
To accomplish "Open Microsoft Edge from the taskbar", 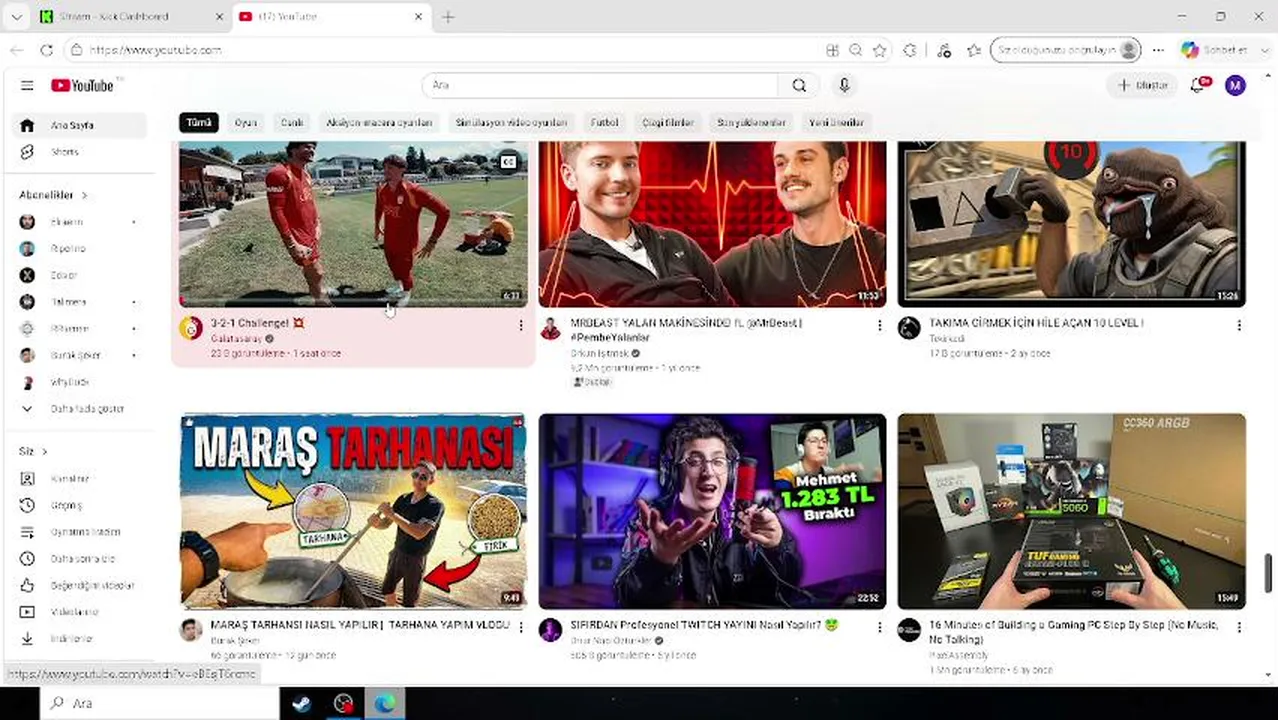I will pos(385,703).
